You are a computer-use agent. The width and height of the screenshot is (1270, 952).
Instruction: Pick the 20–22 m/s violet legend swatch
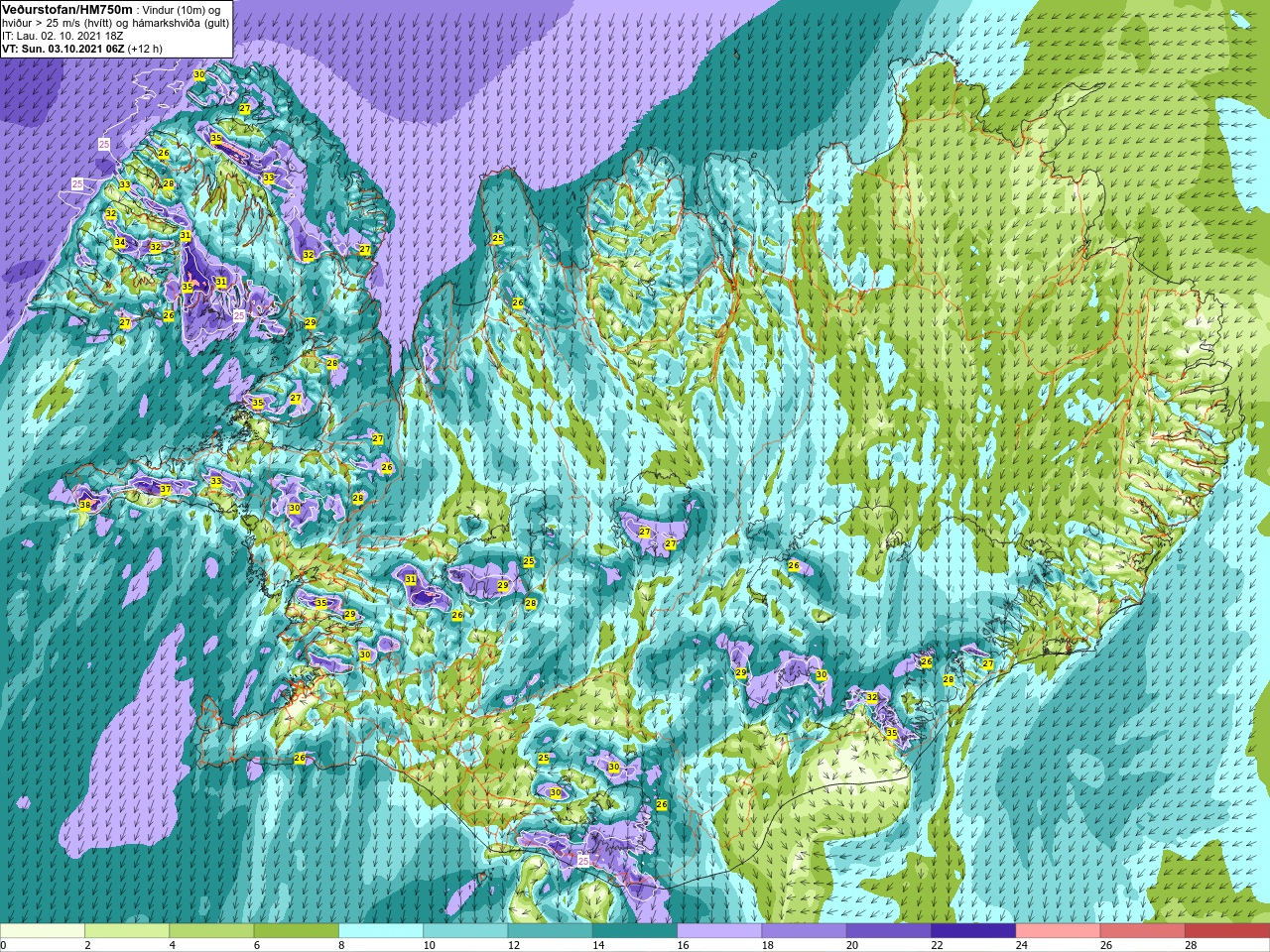click(889, 931)
